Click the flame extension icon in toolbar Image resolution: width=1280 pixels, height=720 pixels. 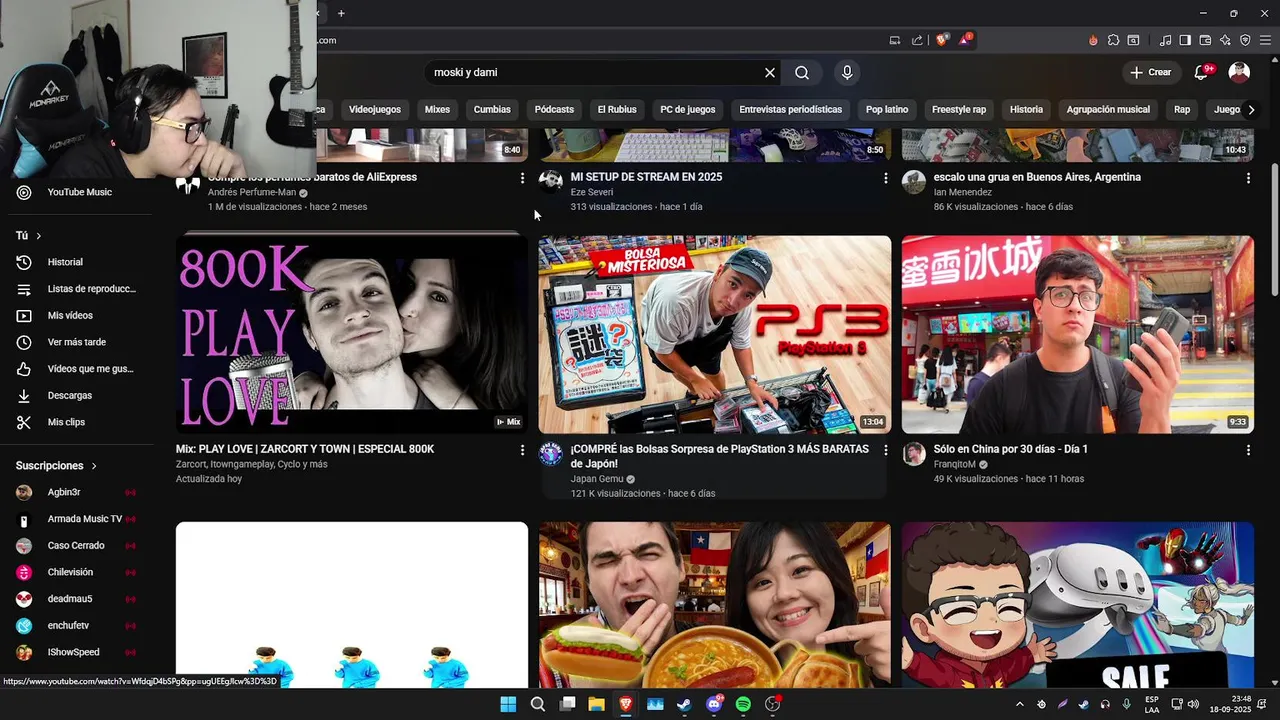coord(1093,40)
